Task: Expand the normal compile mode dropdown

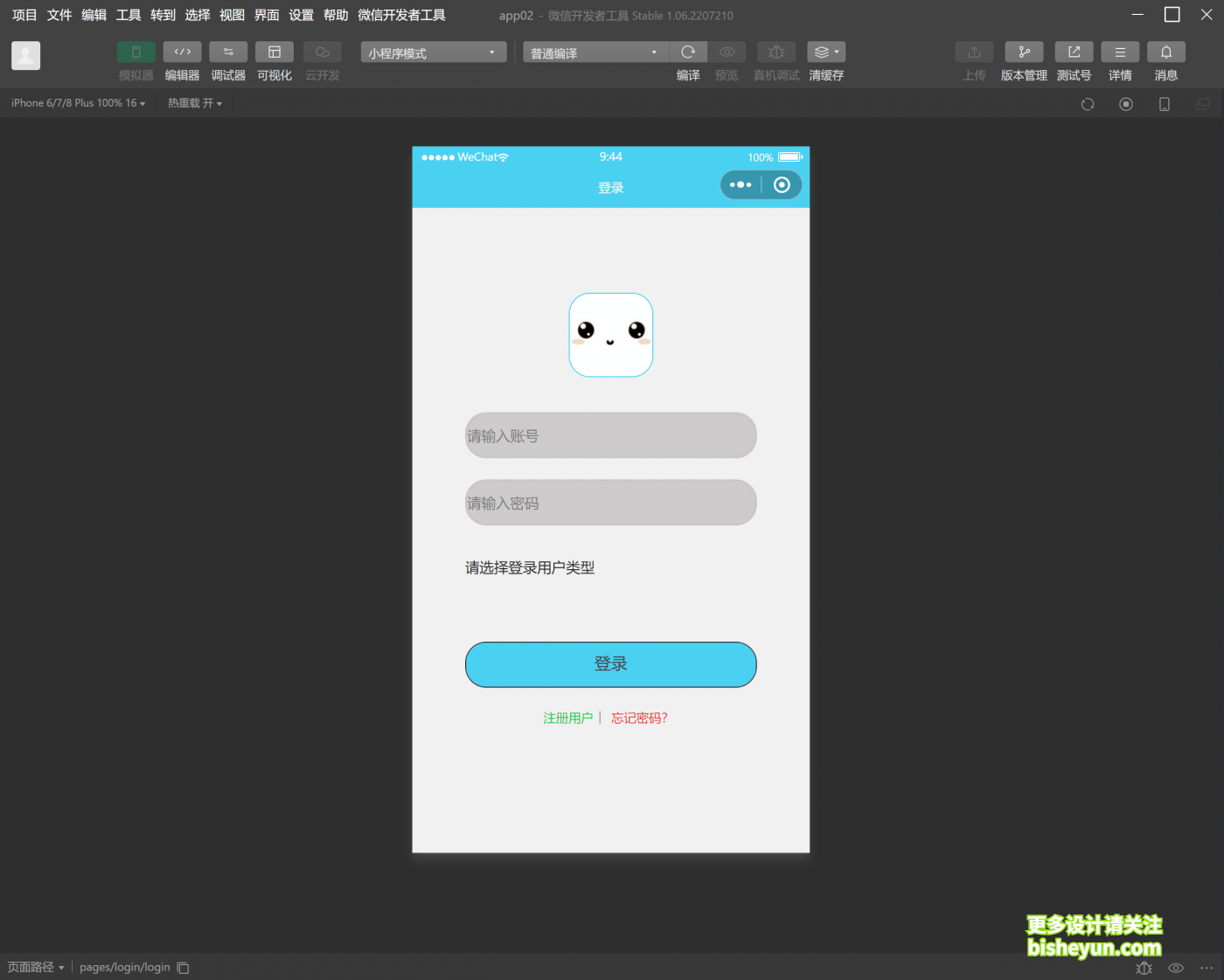Action: click(595, 53)
